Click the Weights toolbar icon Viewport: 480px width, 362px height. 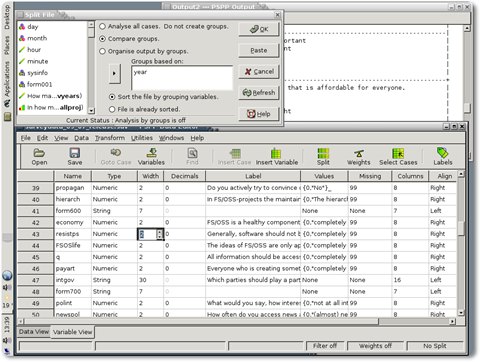point(359,157)
